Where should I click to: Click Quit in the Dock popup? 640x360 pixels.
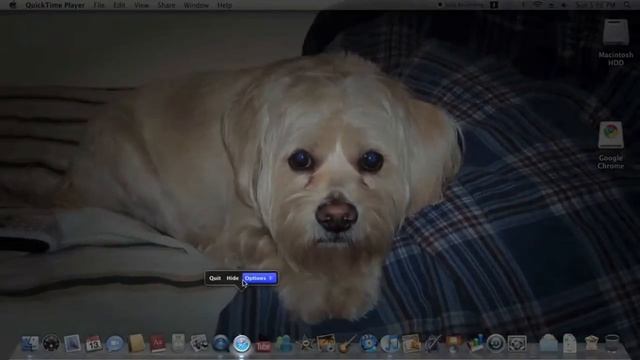coord(215,278)
